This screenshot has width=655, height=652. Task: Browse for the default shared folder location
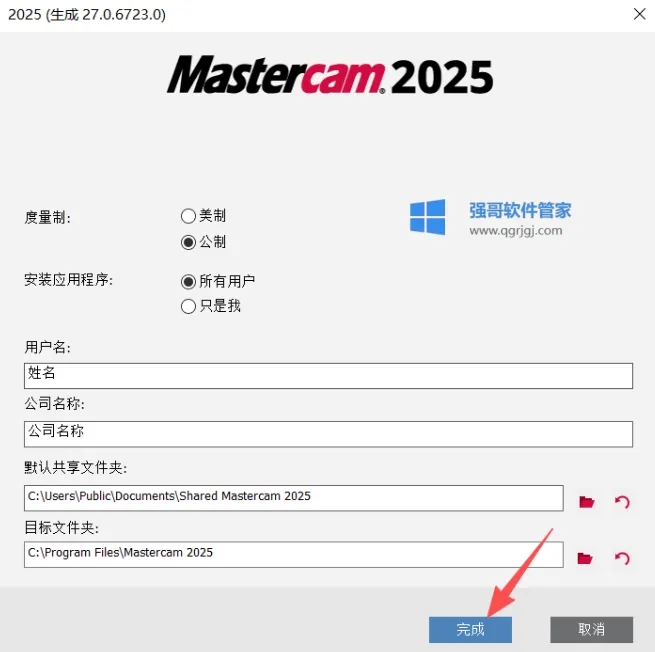(x=586, y=502)
